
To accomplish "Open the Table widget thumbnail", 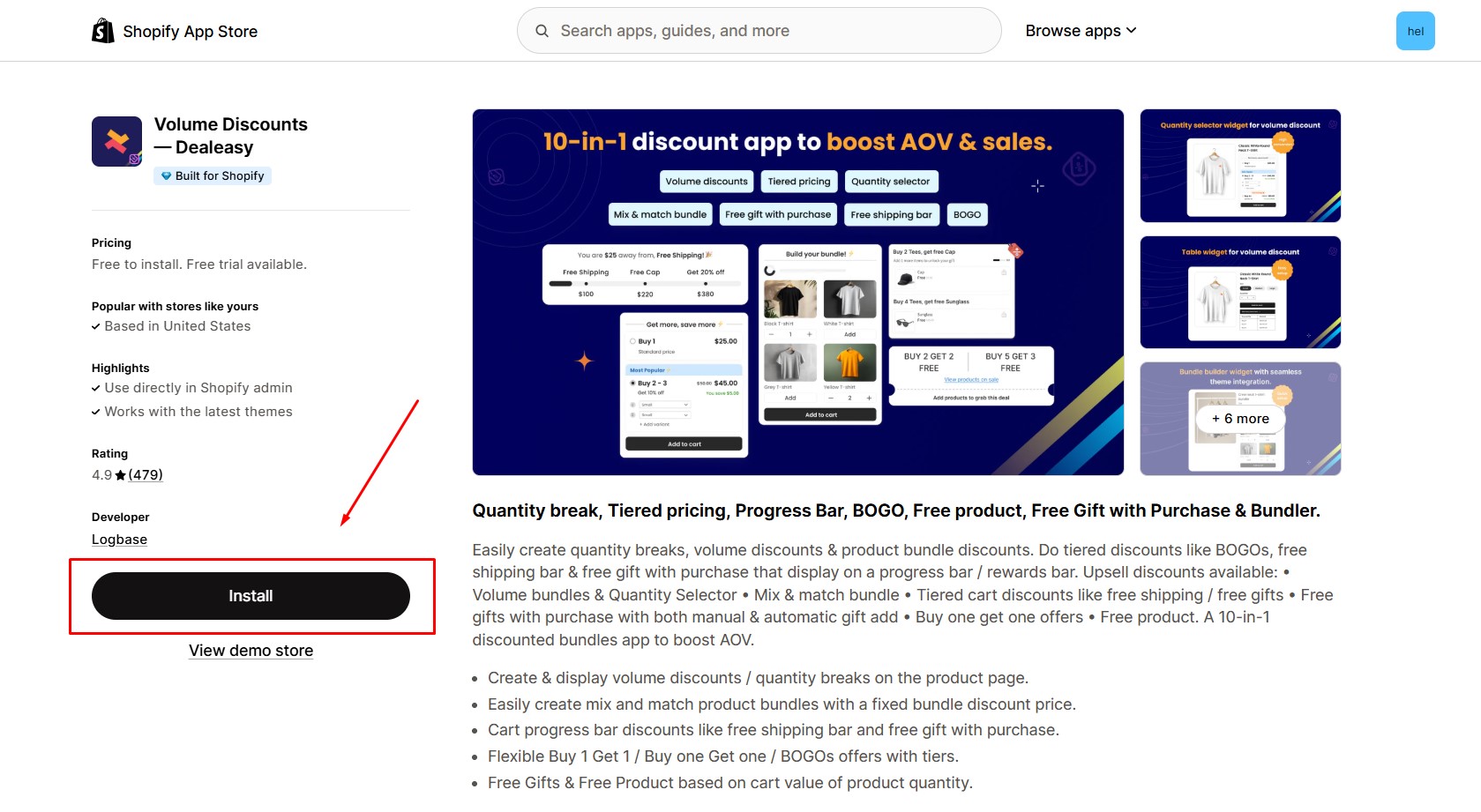I will tap(1240, 292).
